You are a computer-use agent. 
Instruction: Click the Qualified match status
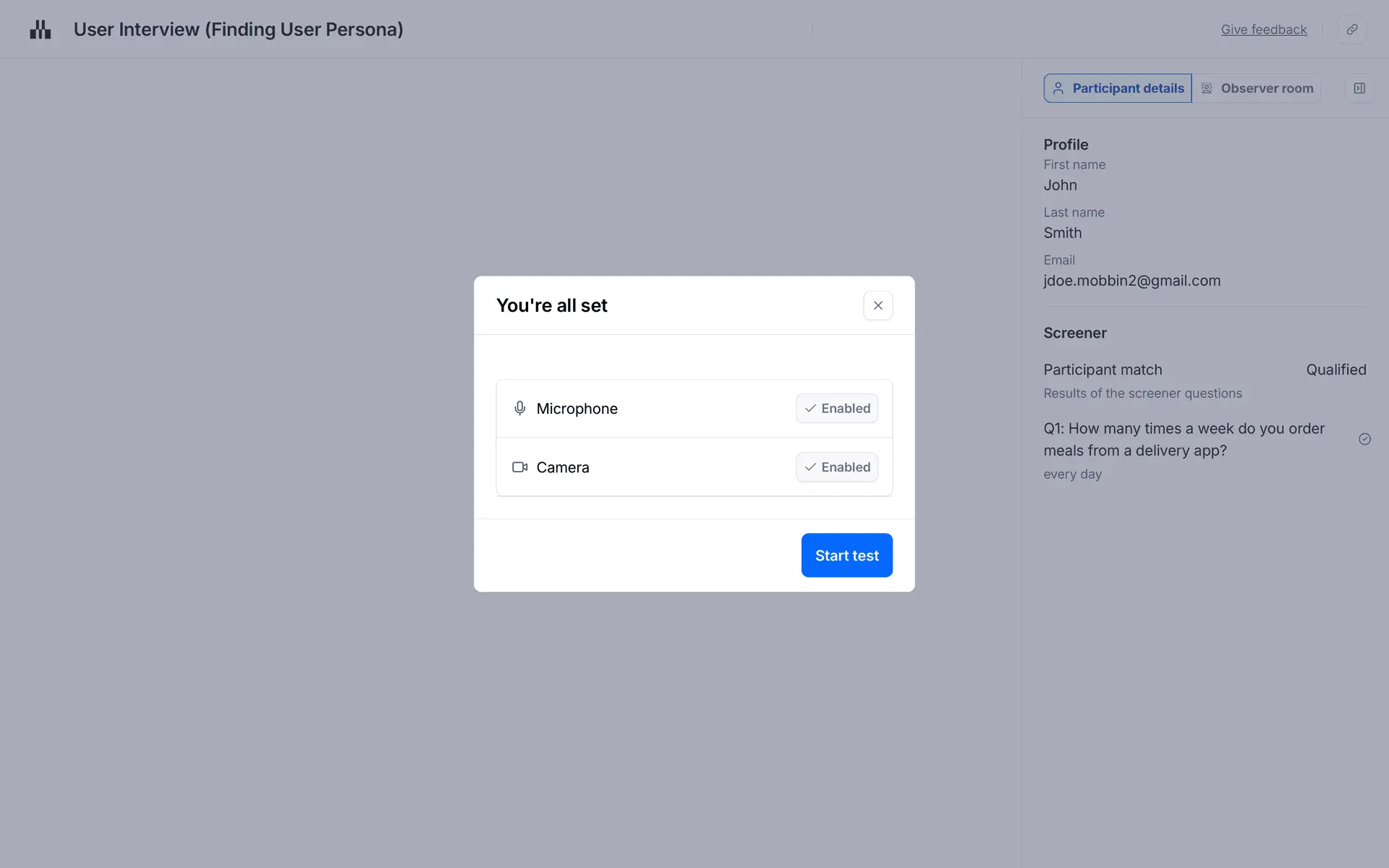click(1335, 370)
